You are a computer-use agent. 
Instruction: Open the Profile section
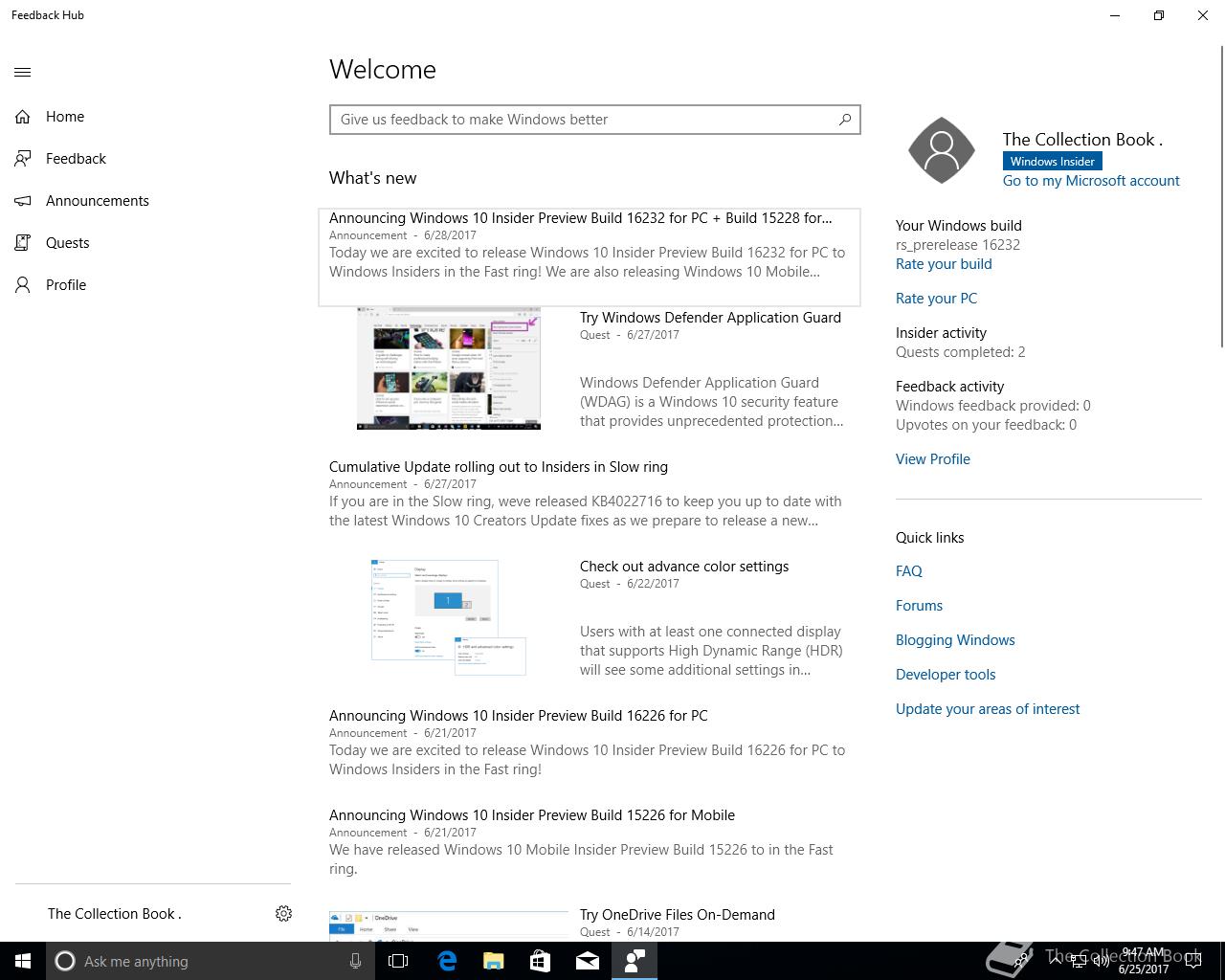pyautogui.click(x=66, y=285)
